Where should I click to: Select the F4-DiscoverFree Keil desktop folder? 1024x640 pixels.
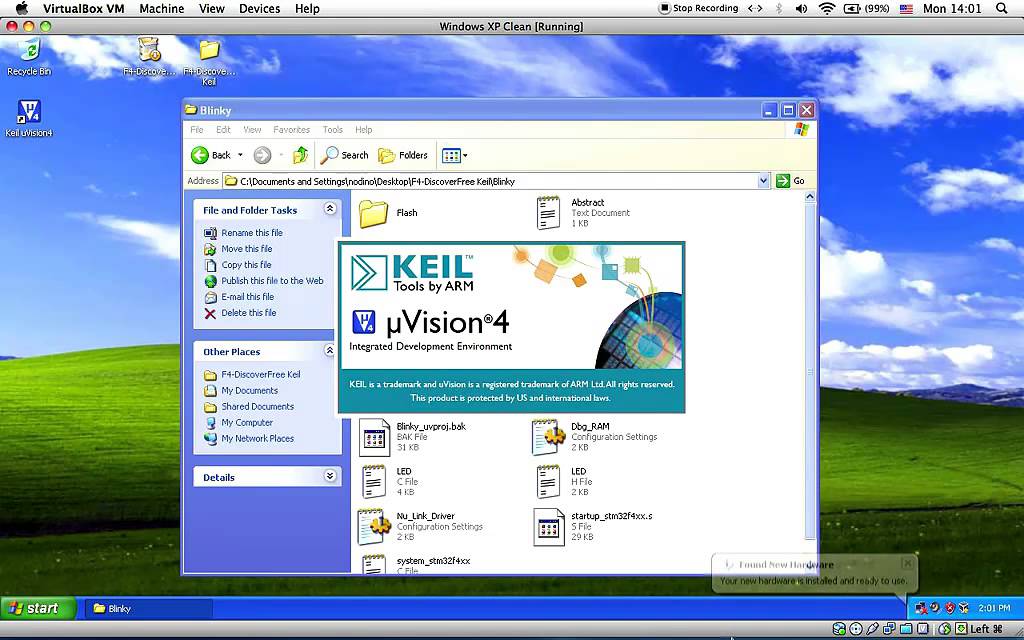tap(209, 61)
